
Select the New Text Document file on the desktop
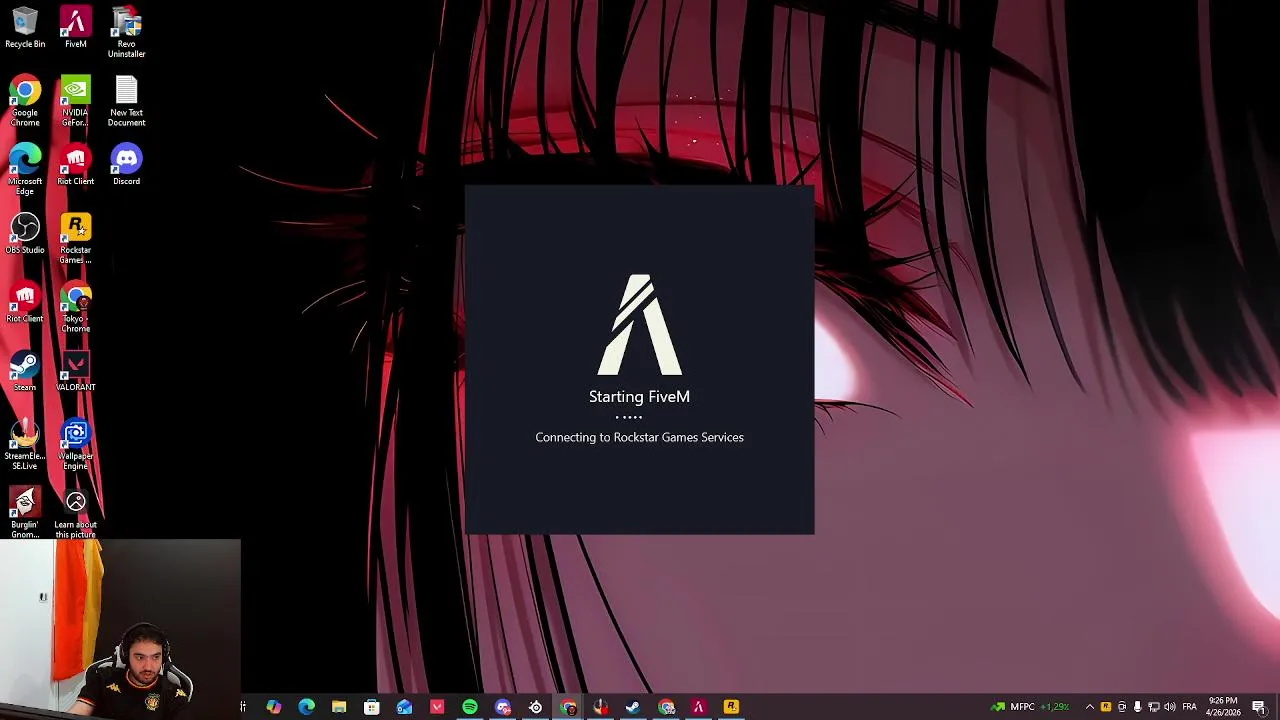[x=126, y=102]
